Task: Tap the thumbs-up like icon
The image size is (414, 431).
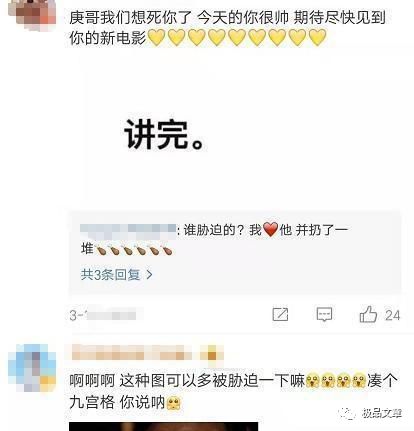Action: (368, 314)
